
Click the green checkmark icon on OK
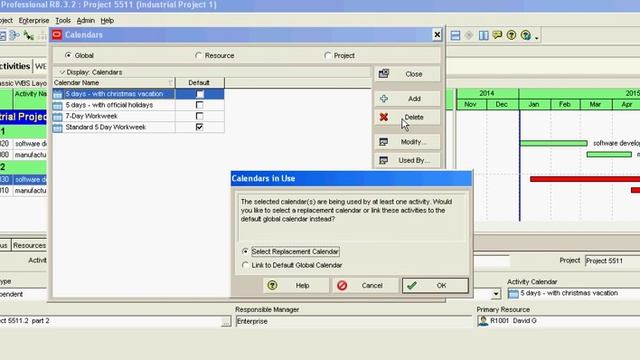(412, 285)
